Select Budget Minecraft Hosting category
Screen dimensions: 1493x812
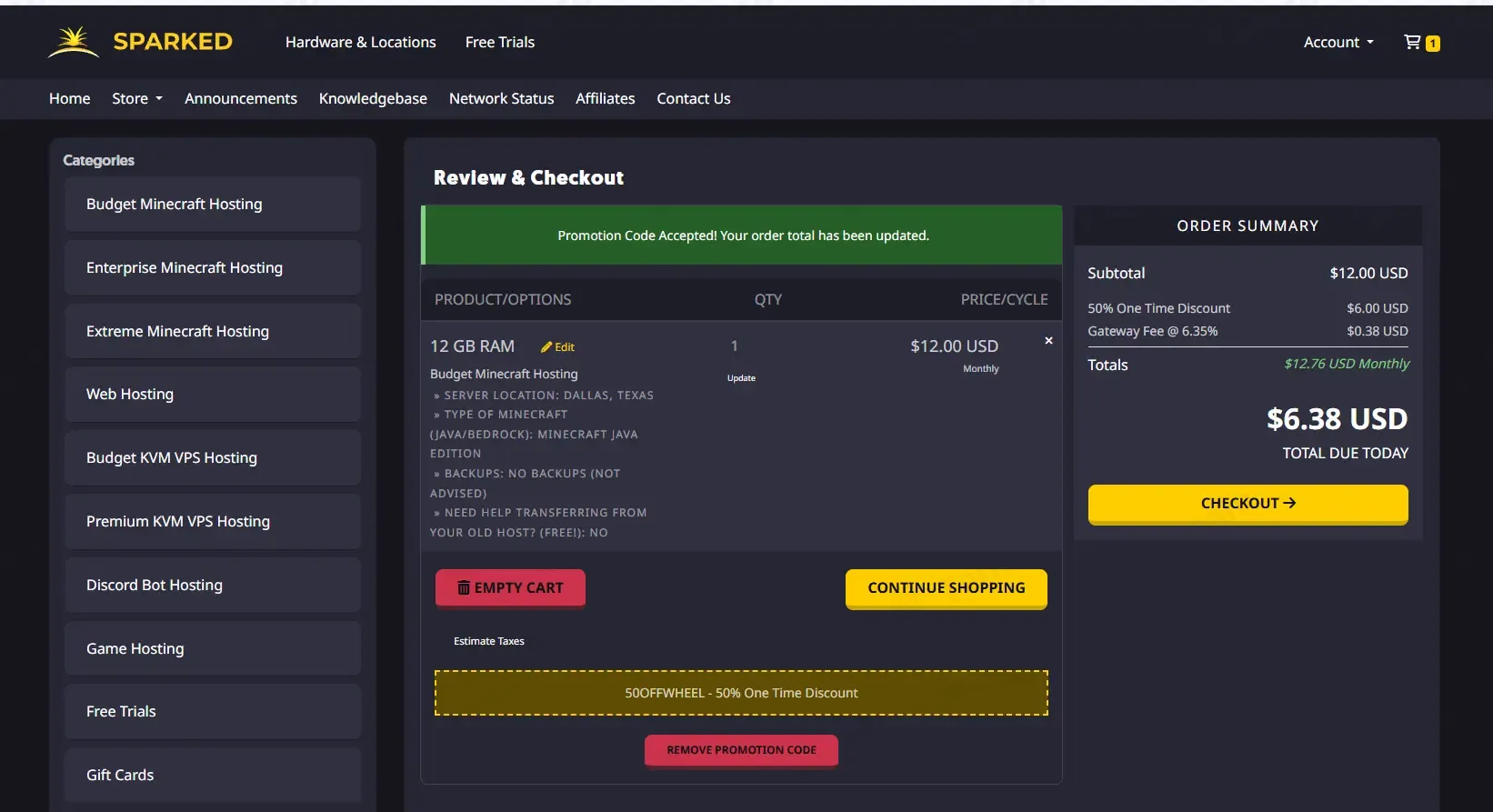pos(213,205)
